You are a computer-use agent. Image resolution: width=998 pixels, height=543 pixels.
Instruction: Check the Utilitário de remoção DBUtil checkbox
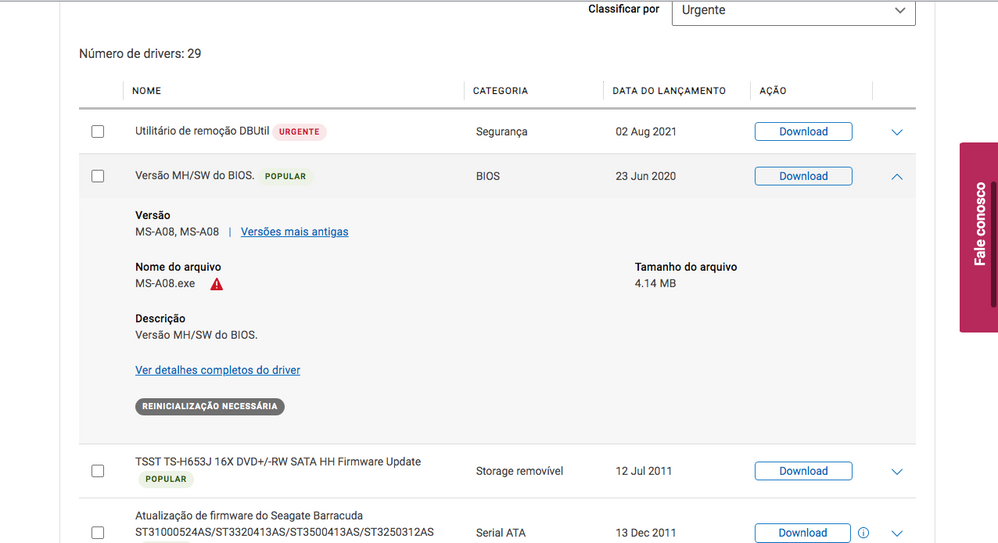[98, 132]
